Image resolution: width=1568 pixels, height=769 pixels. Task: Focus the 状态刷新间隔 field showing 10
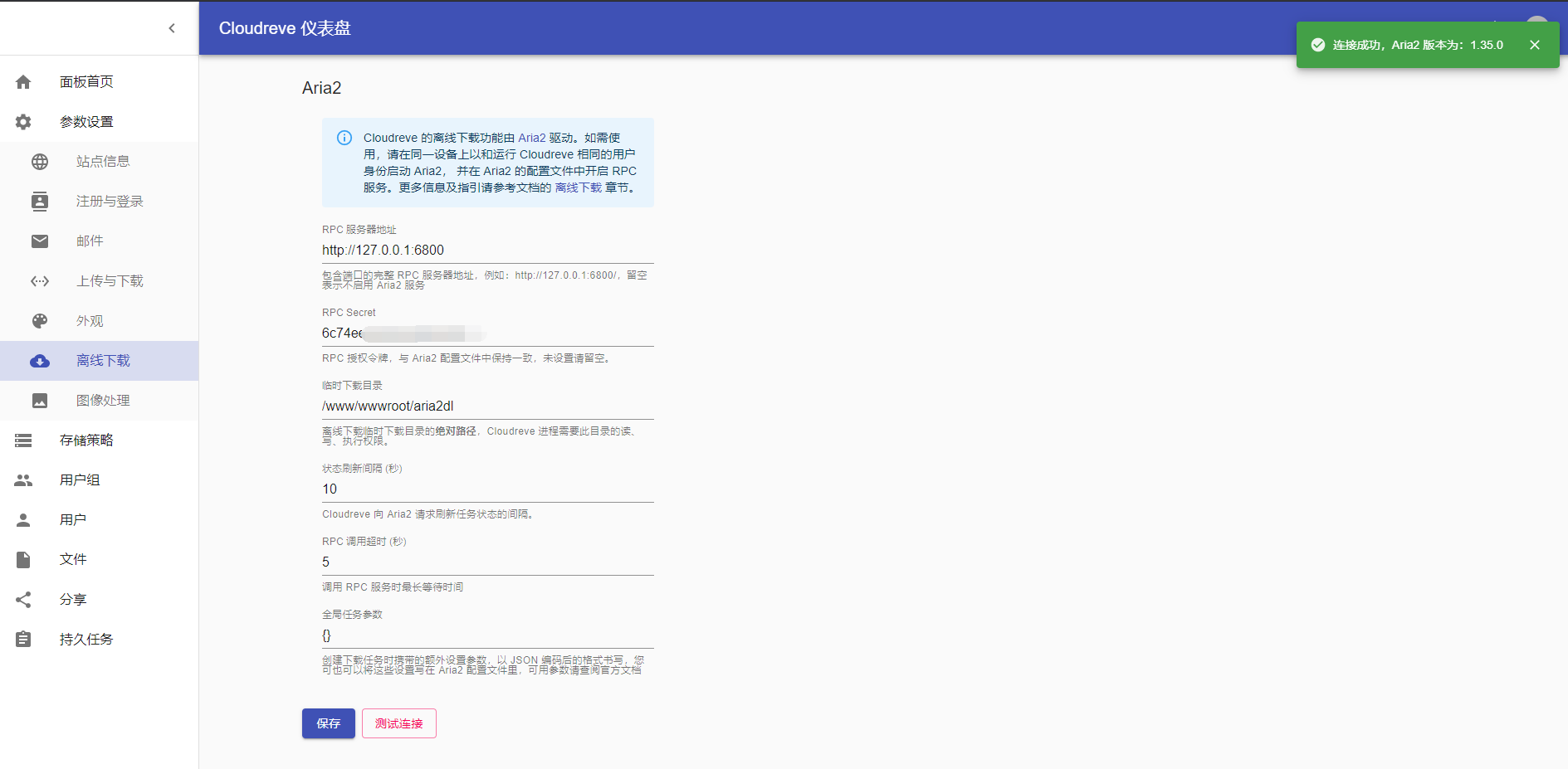(488, 489)
